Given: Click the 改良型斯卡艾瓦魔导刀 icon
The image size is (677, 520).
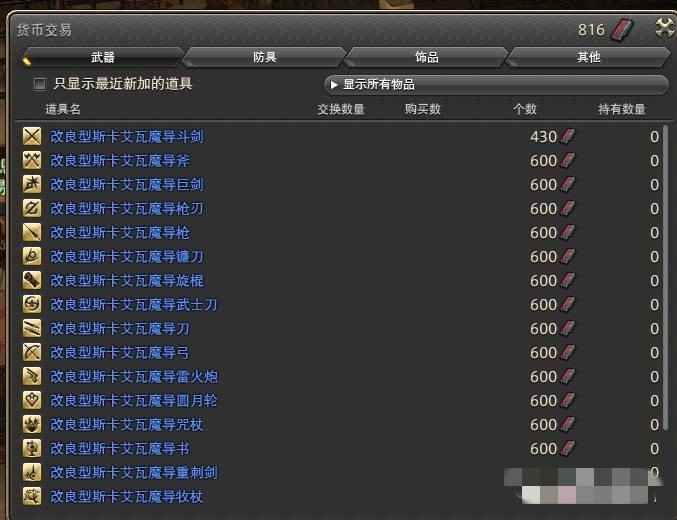Looking at the screenshot, I should click(32, 329).
